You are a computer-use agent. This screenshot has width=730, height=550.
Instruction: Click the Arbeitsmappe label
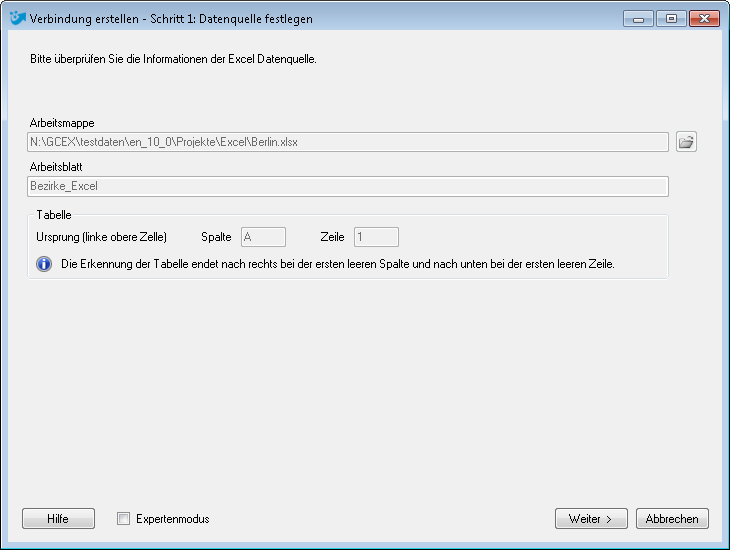62,123
